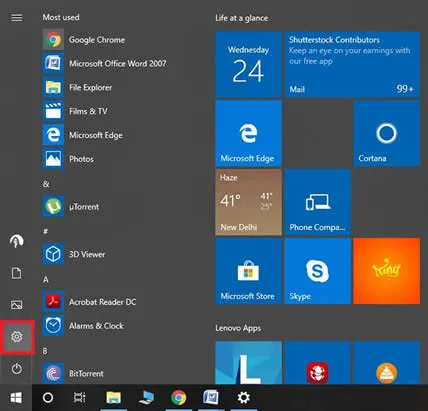Open Settings gear on the taskbar
The image size is (428, 411).
243,398
